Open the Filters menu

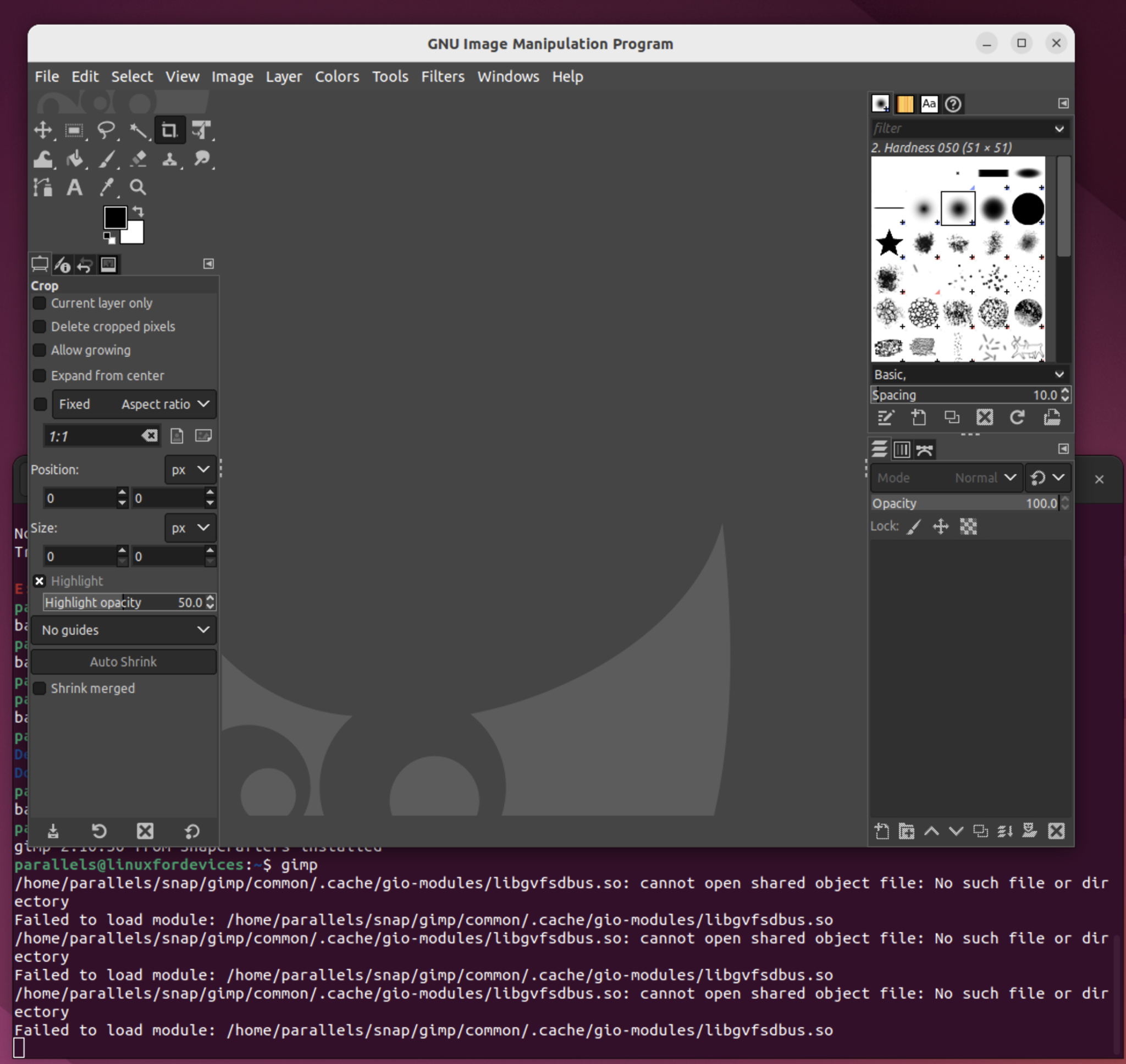coord(443,76)
